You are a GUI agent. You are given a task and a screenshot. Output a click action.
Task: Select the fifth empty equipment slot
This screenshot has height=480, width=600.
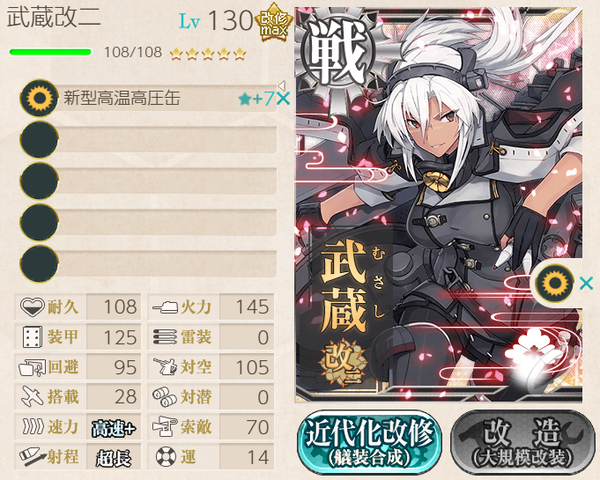148,264
